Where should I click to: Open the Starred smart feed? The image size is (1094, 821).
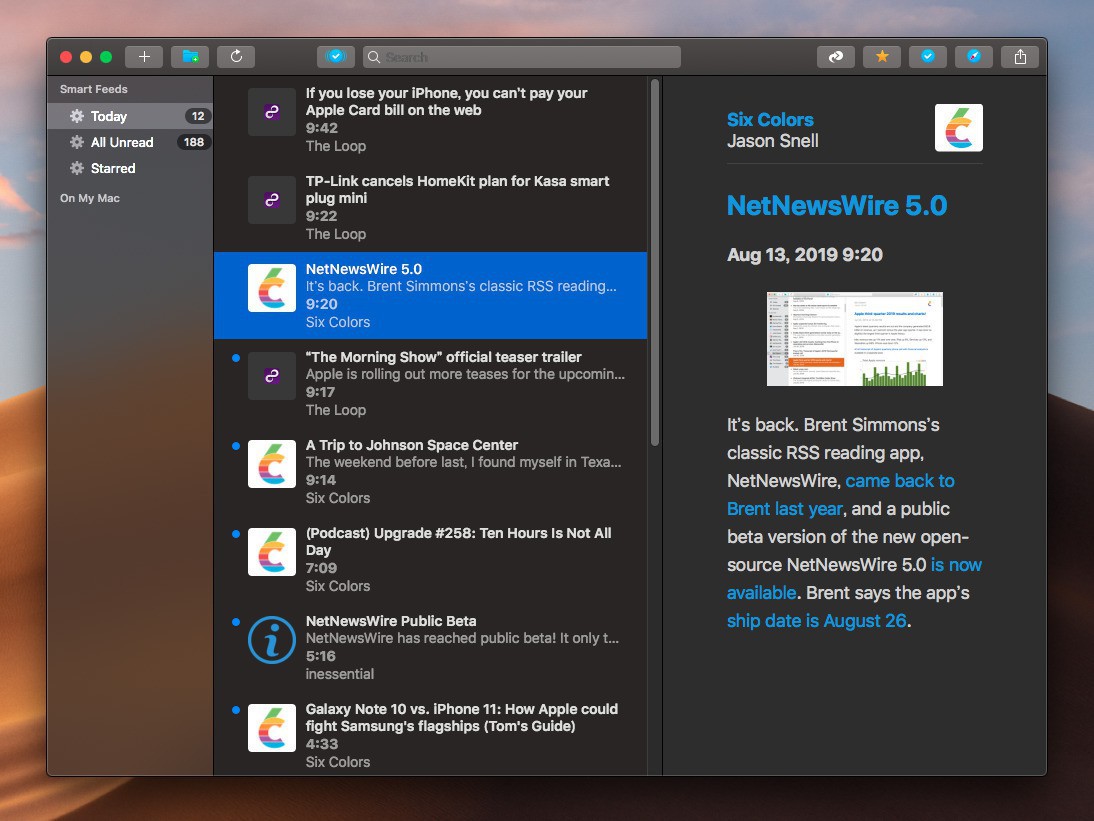113,168
